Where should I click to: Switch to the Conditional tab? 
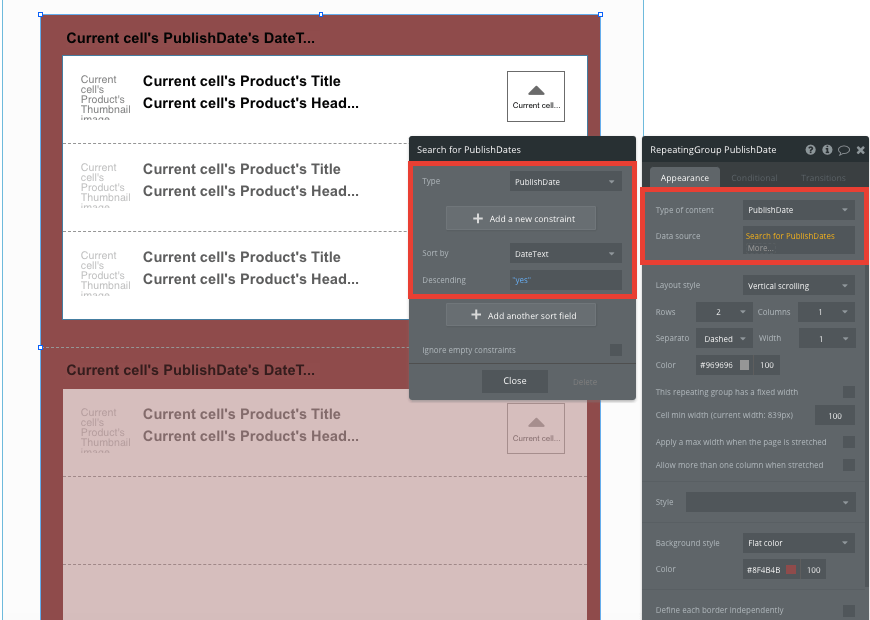753,178
